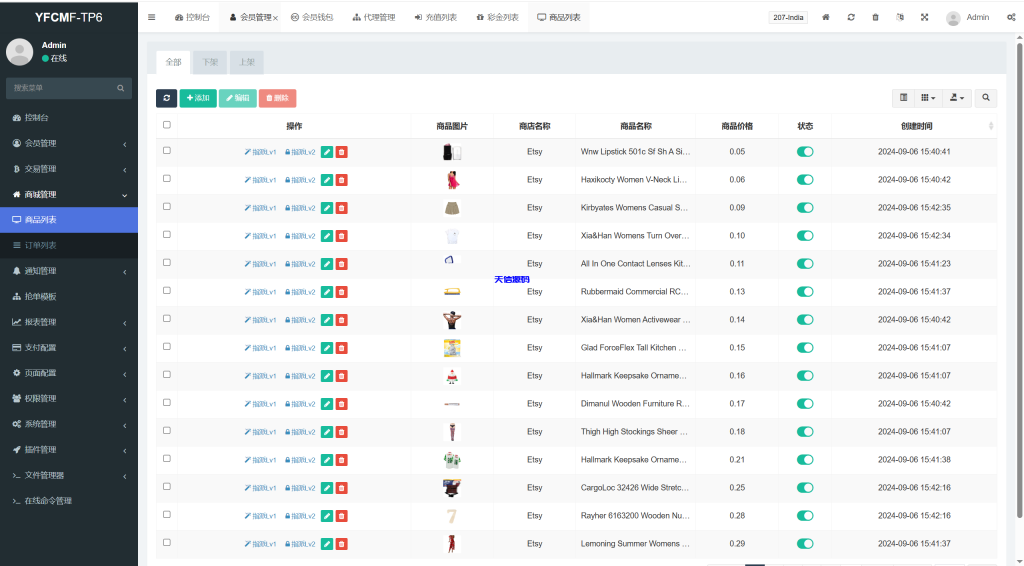This screenshot has width=1024, height=566.
Task: Click the hamburger menu toggle icon
Action: coord(152,18)
